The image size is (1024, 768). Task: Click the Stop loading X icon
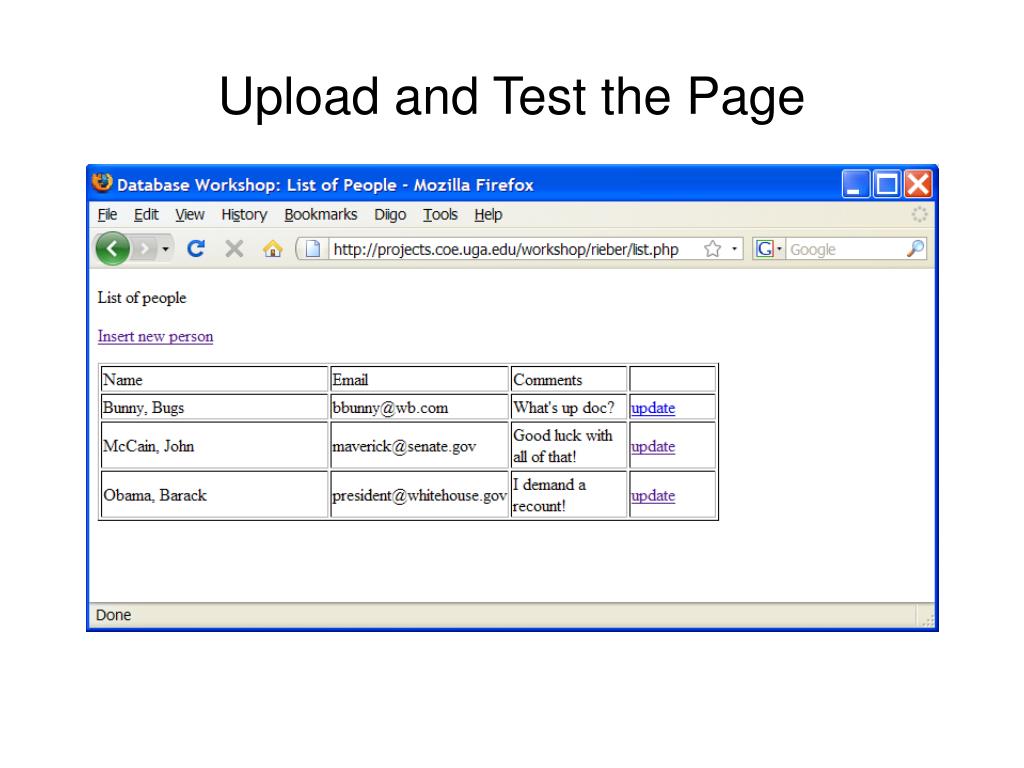point(234,248)
